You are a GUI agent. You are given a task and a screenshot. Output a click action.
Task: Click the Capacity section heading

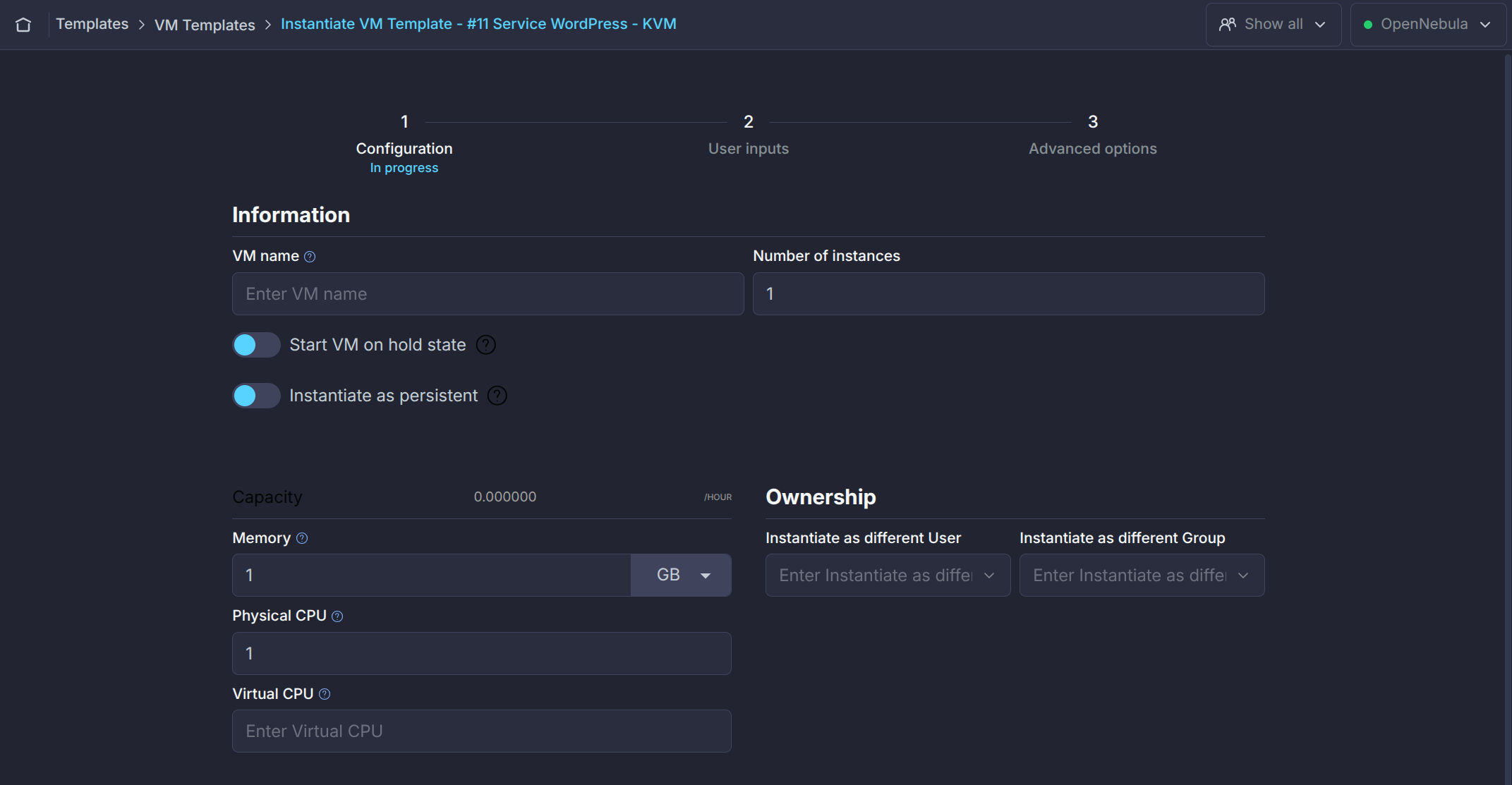click(x=267, y=497)
